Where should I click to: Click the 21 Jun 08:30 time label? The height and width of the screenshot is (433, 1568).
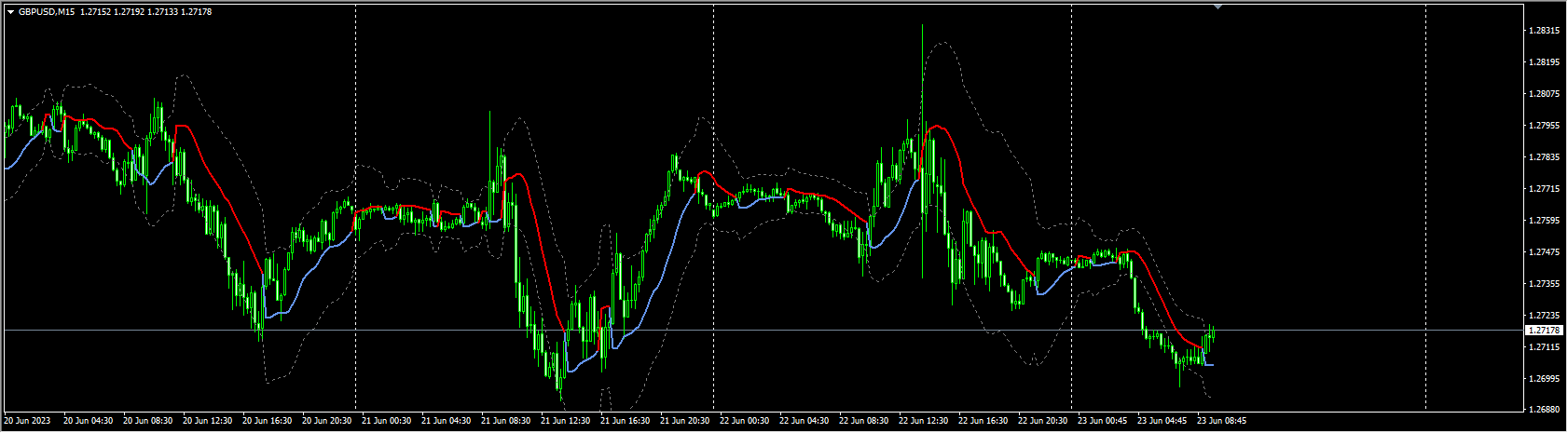click(506, 421)
